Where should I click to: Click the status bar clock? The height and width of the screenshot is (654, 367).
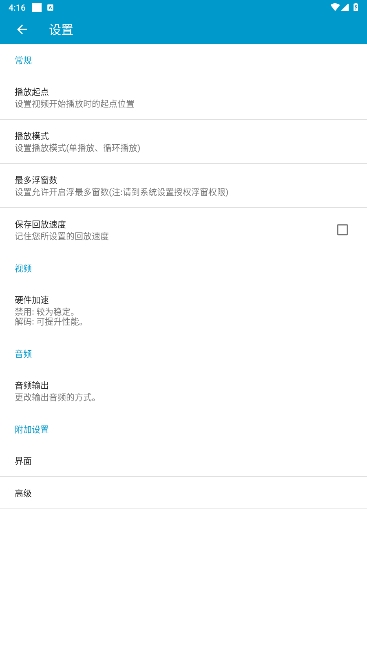click(x=17, y=8)
